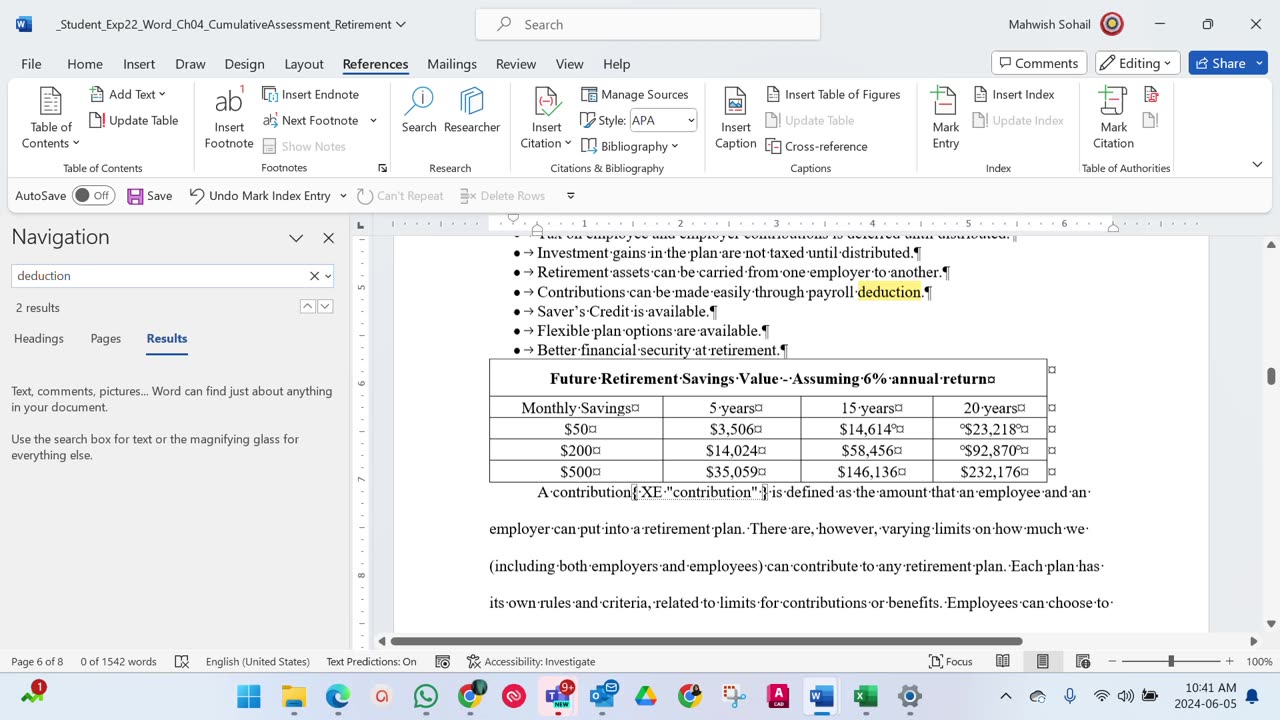Click the Comments button
1280x720 pixels.
pos(1037,63)
